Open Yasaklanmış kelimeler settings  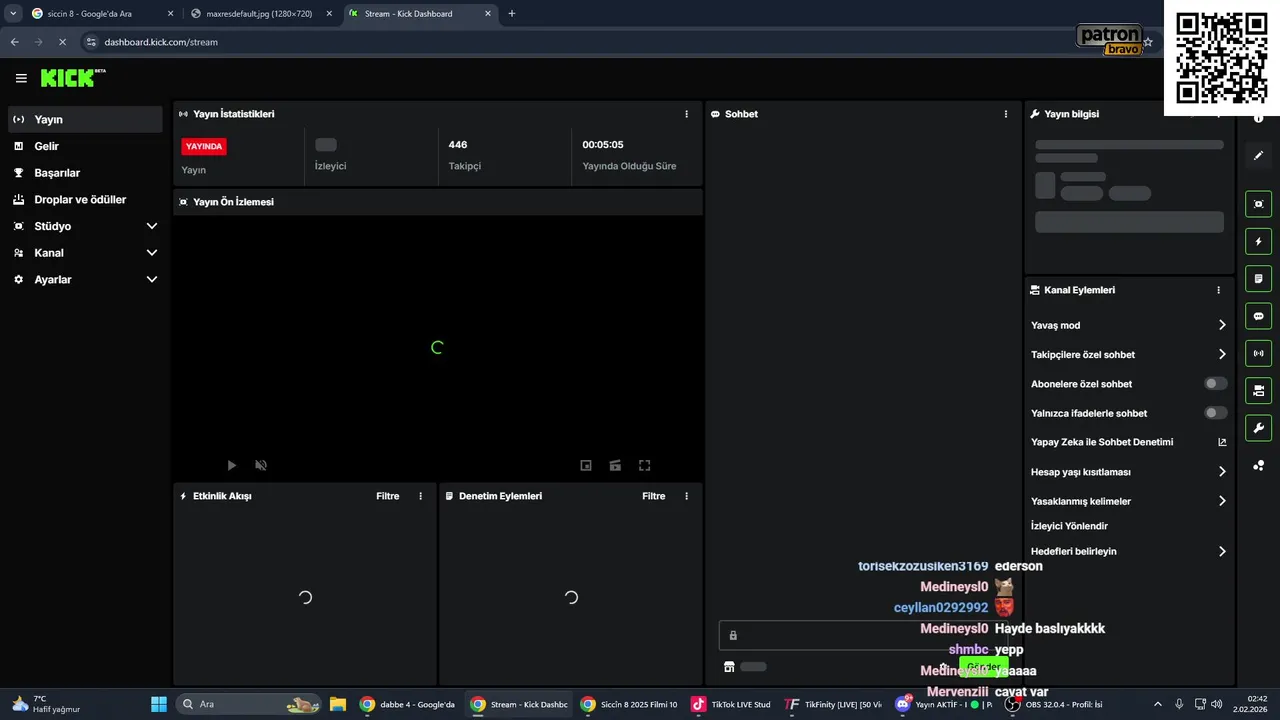coord(1129,501)
